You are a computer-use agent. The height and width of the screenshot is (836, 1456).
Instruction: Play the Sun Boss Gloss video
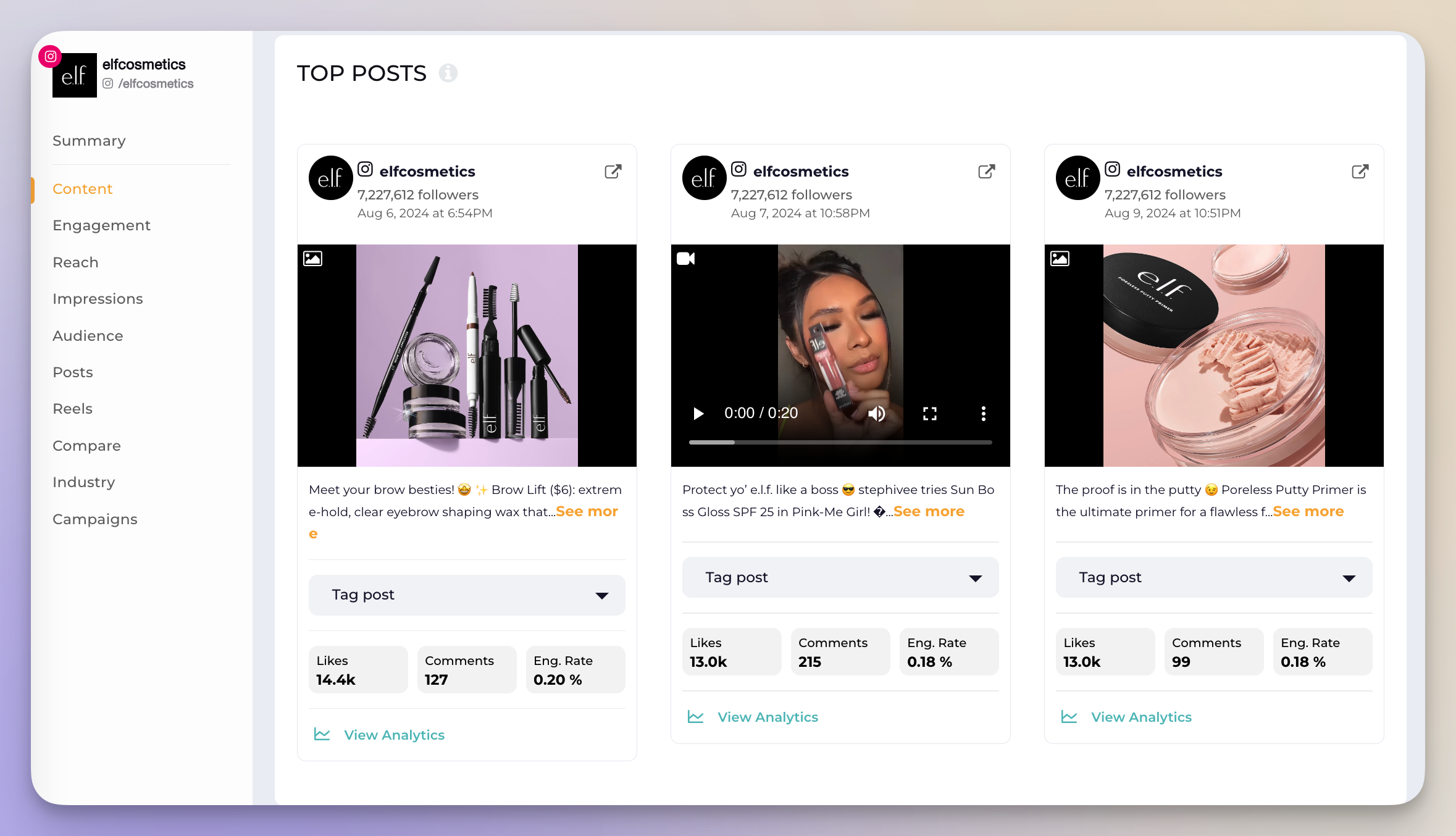click(x=698, y=413)
